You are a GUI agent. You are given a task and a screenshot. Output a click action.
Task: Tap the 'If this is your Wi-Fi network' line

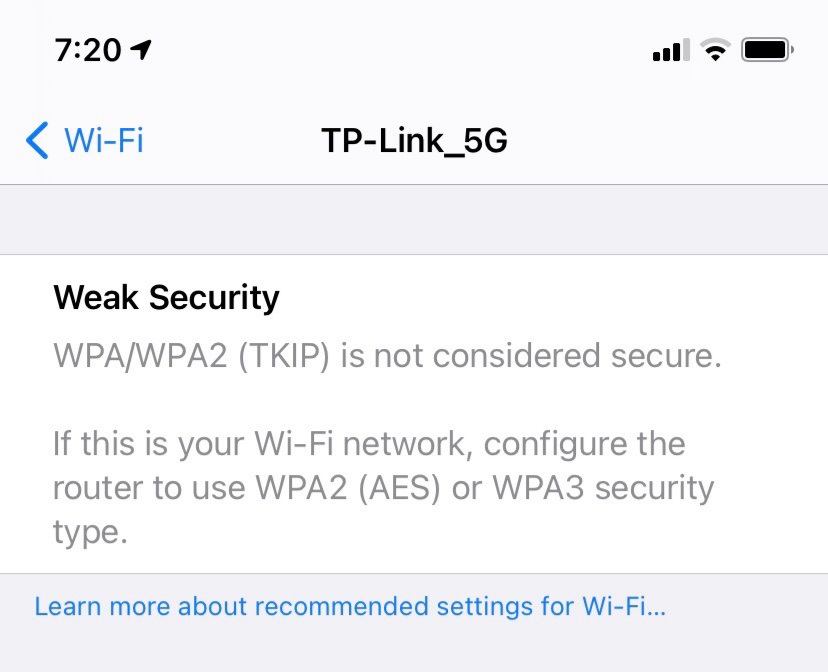(x=369, y=444)
